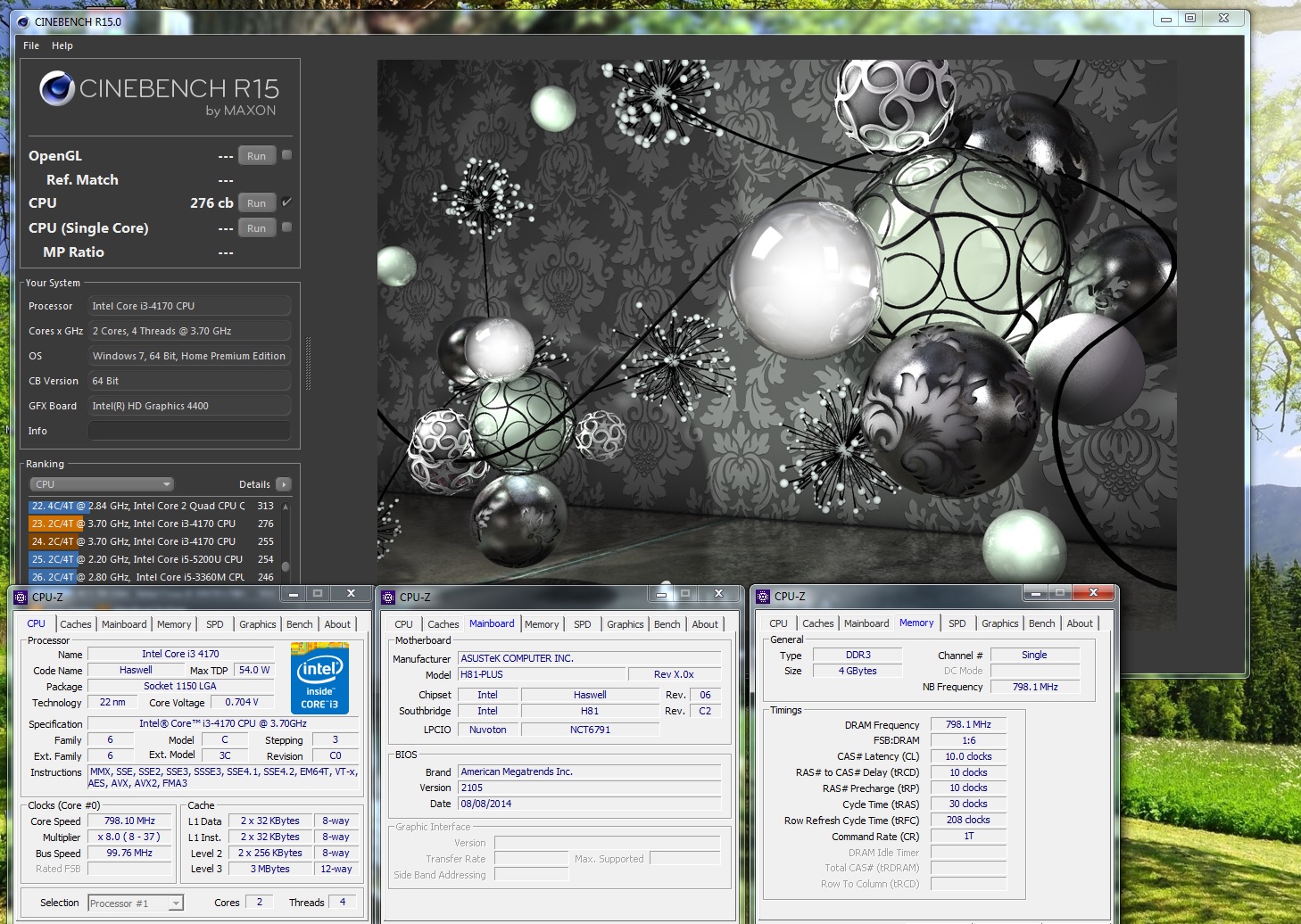Run the OpenGL benchmark

pos(257,156)
